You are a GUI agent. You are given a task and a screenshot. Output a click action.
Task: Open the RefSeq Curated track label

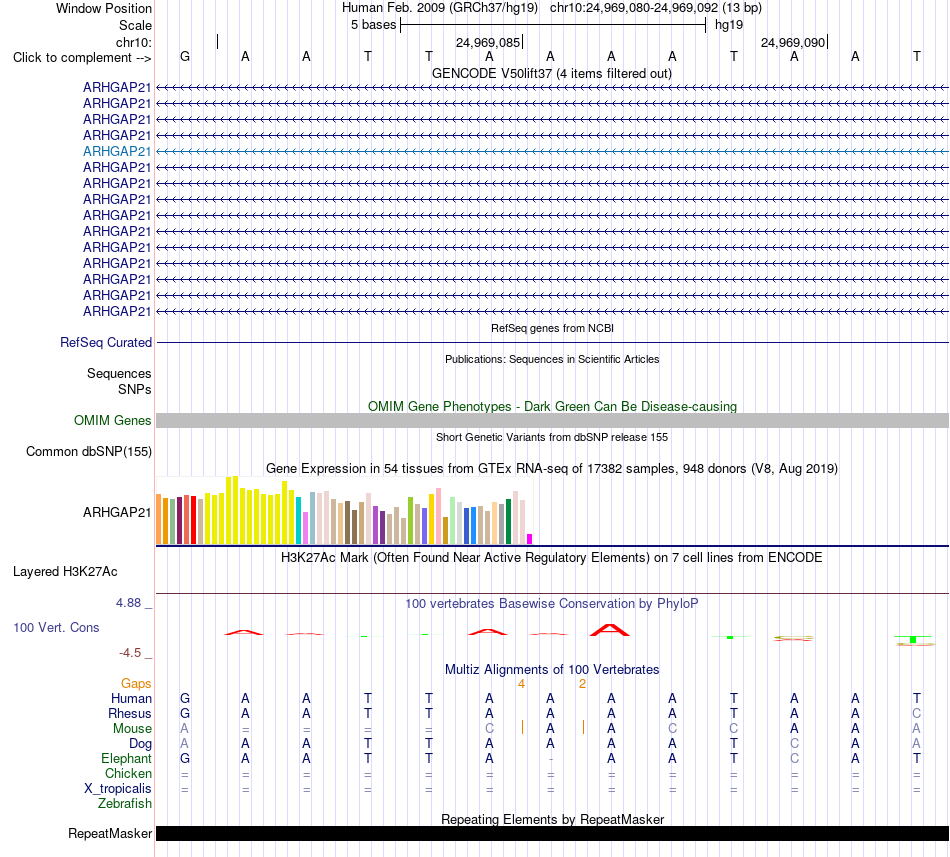coord(105,342)
